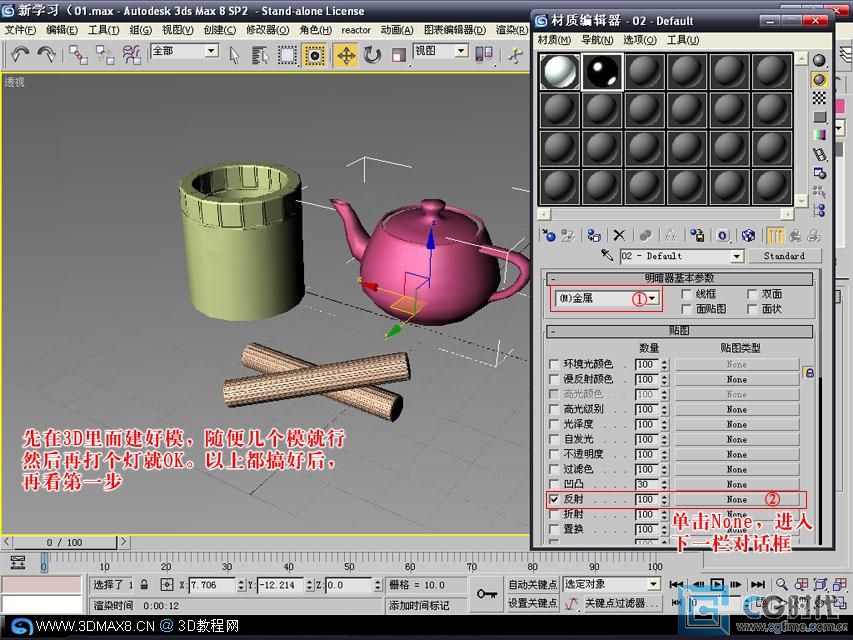Click the Standard material type button
Viewport: 853px width, 640px height.
(784, 256)
